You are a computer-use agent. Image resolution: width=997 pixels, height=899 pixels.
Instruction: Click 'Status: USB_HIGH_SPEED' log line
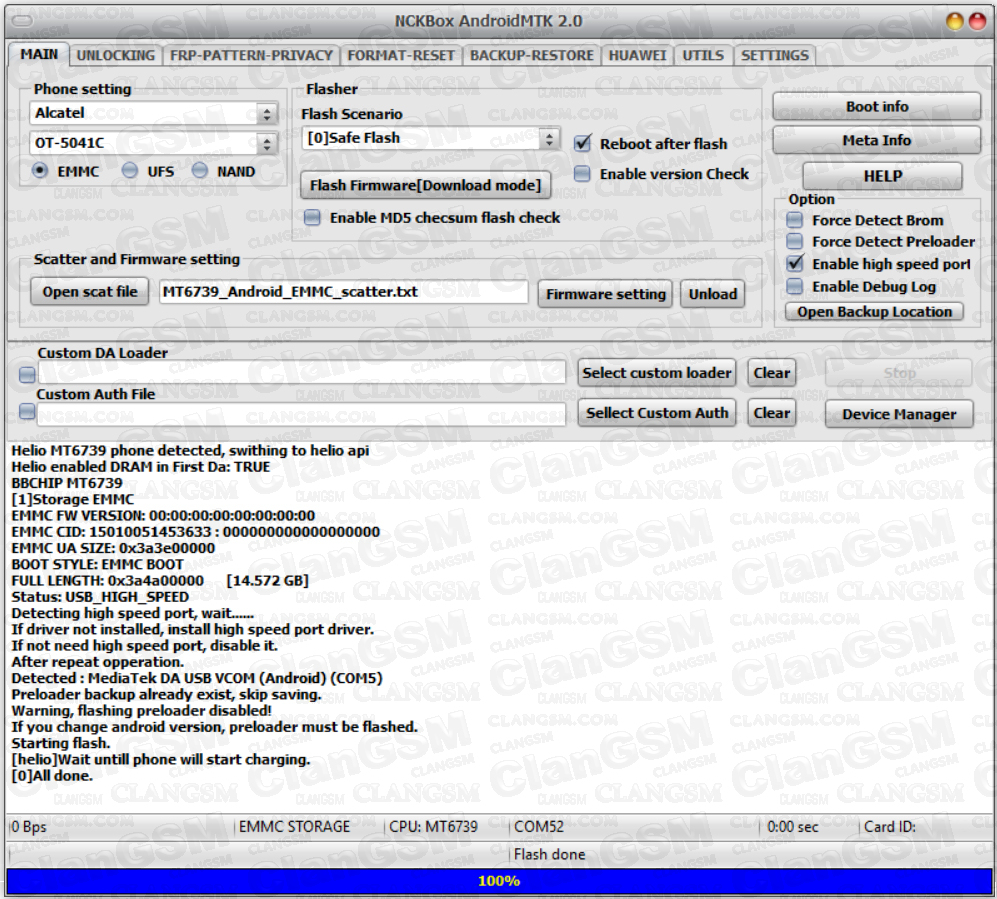100,597
